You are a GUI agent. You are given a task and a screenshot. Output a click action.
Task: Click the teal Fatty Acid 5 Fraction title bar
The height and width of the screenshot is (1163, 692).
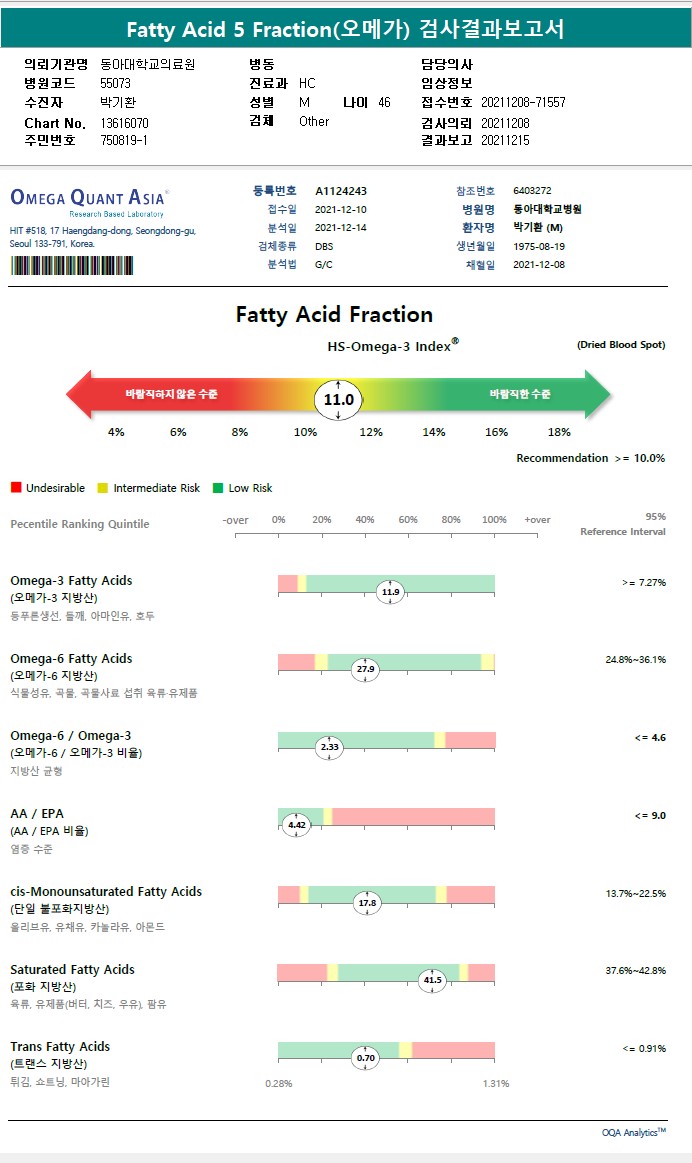tap(346, 29)
